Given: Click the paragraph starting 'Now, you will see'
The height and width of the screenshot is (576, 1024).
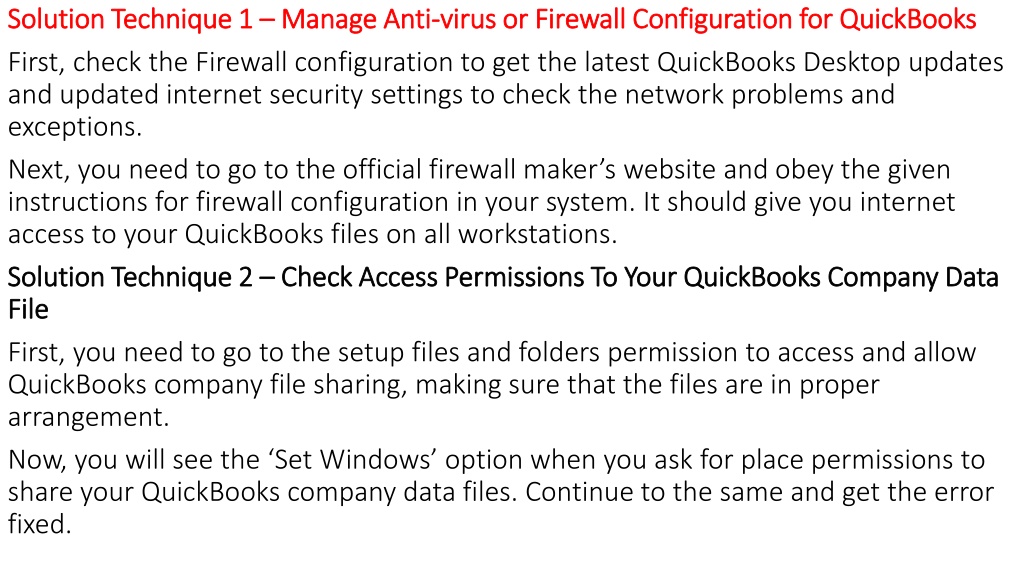Looking at the screenshot, I should 501,492.
